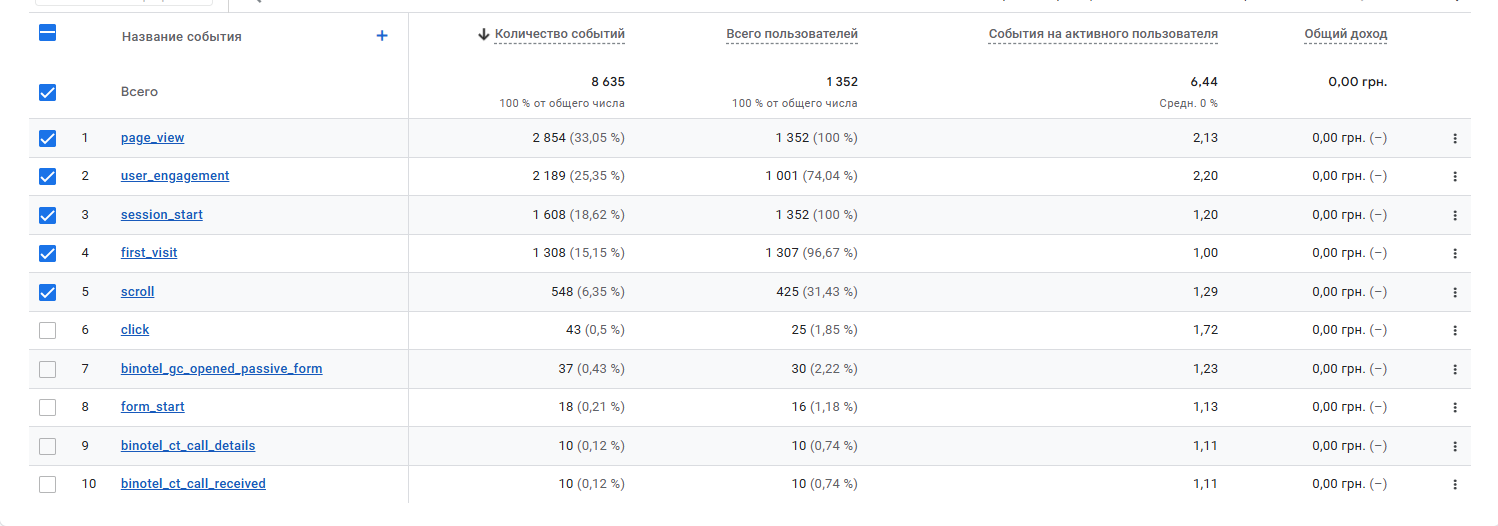Viewport: 1498px width, 526px height.
Task: Click the plus icon to add dimension
Action: pyautogui.click(x=382, y=36)
